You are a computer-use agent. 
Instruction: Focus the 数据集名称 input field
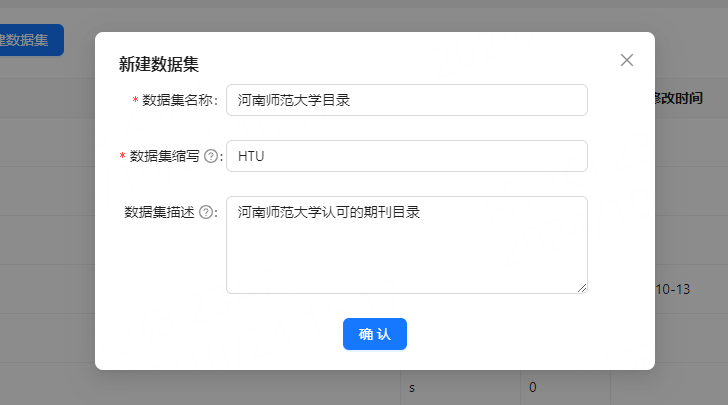pyautogui.click(x=406, y=100)
